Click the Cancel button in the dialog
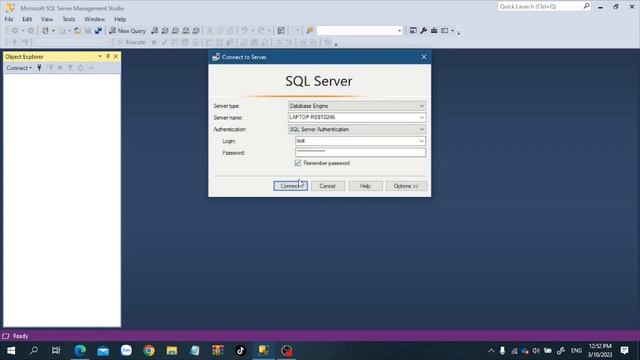This screenshot has width=640, height=360. (327, 186)
